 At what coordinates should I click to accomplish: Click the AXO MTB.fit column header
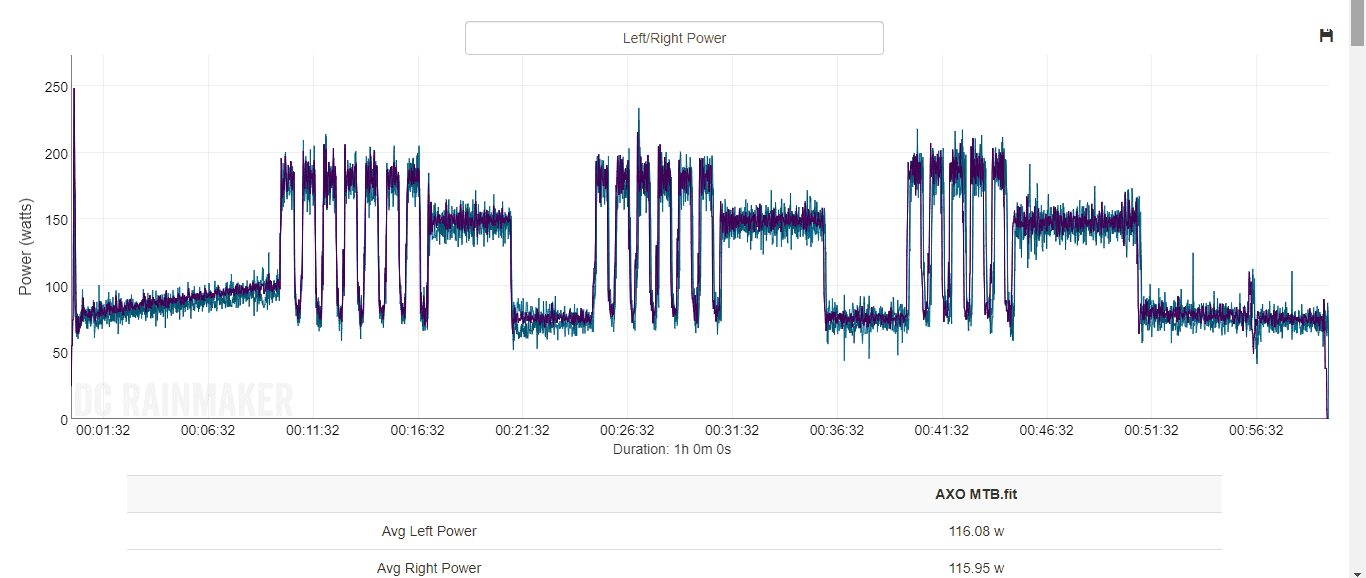click(976, 494)
